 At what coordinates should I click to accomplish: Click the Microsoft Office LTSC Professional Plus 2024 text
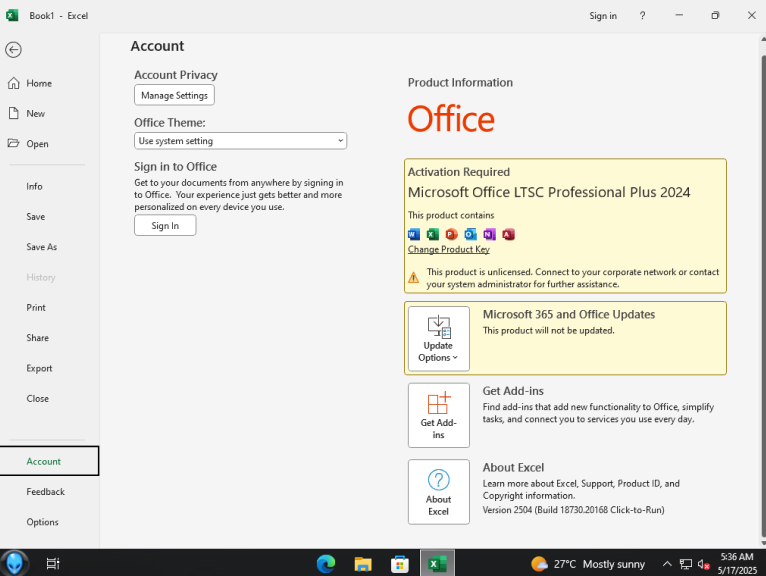click(549, 192)
